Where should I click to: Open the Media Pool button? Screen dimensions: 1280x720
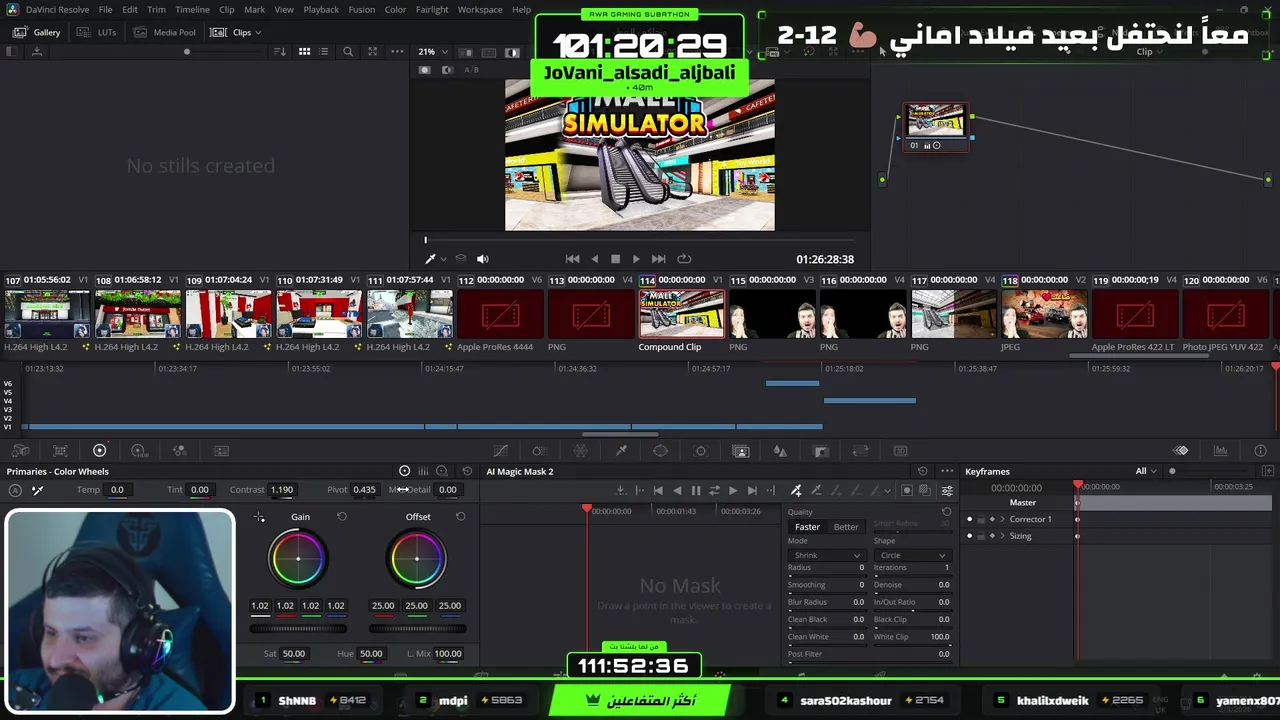[x=165, y=32]
